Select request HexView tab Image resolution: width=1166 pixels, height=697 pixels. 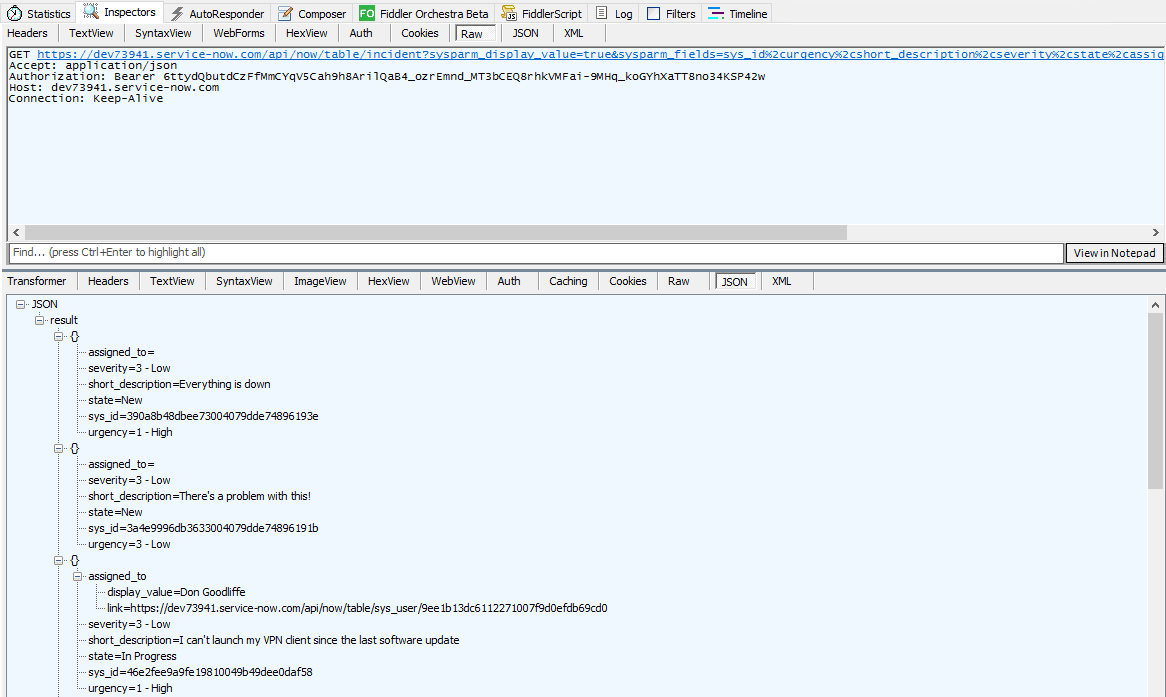tap(306, 33)
